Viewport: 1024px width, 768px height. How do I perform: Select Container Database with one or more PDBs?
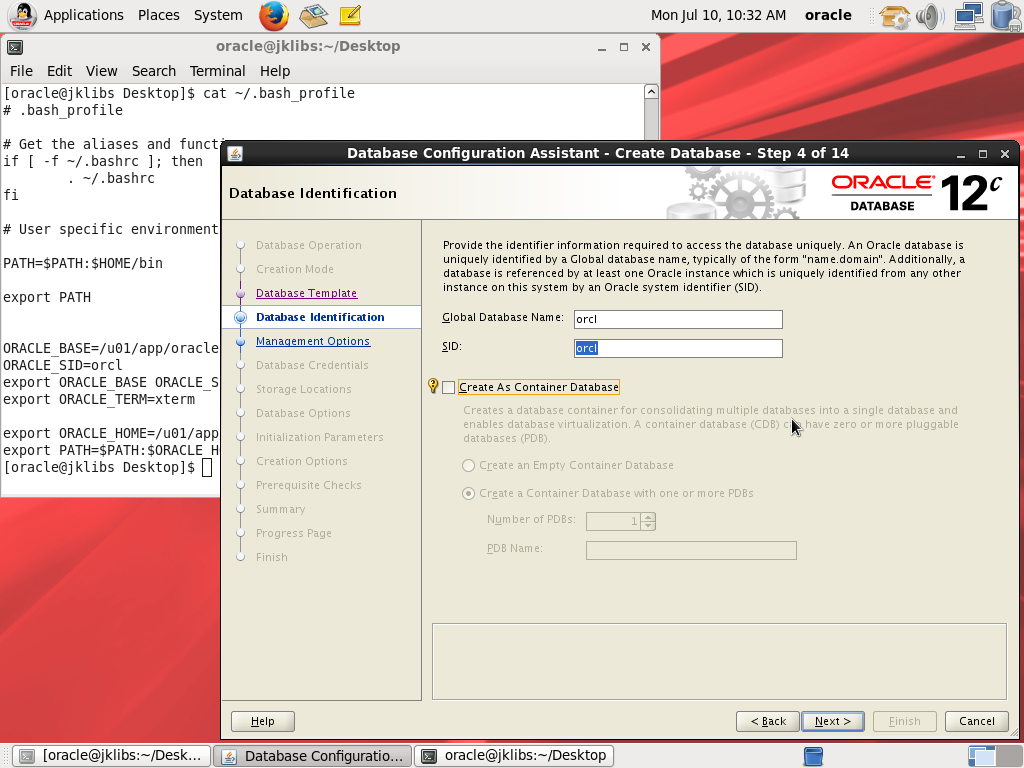click(469, 494)
